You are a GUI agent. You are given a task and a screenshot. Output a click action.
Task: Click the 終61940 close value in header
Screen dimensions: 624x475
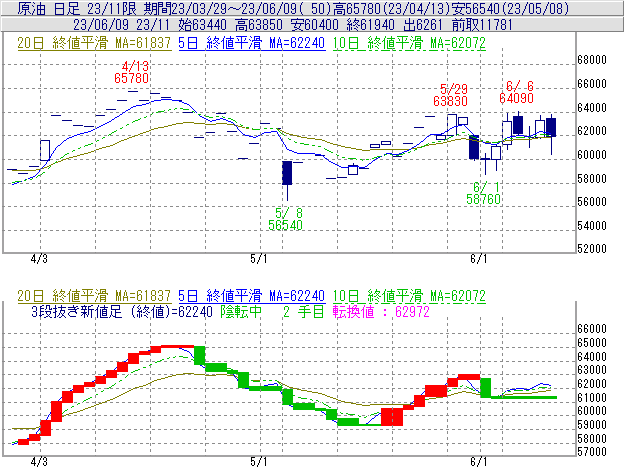pyautogui.click(x=371, y=25)
